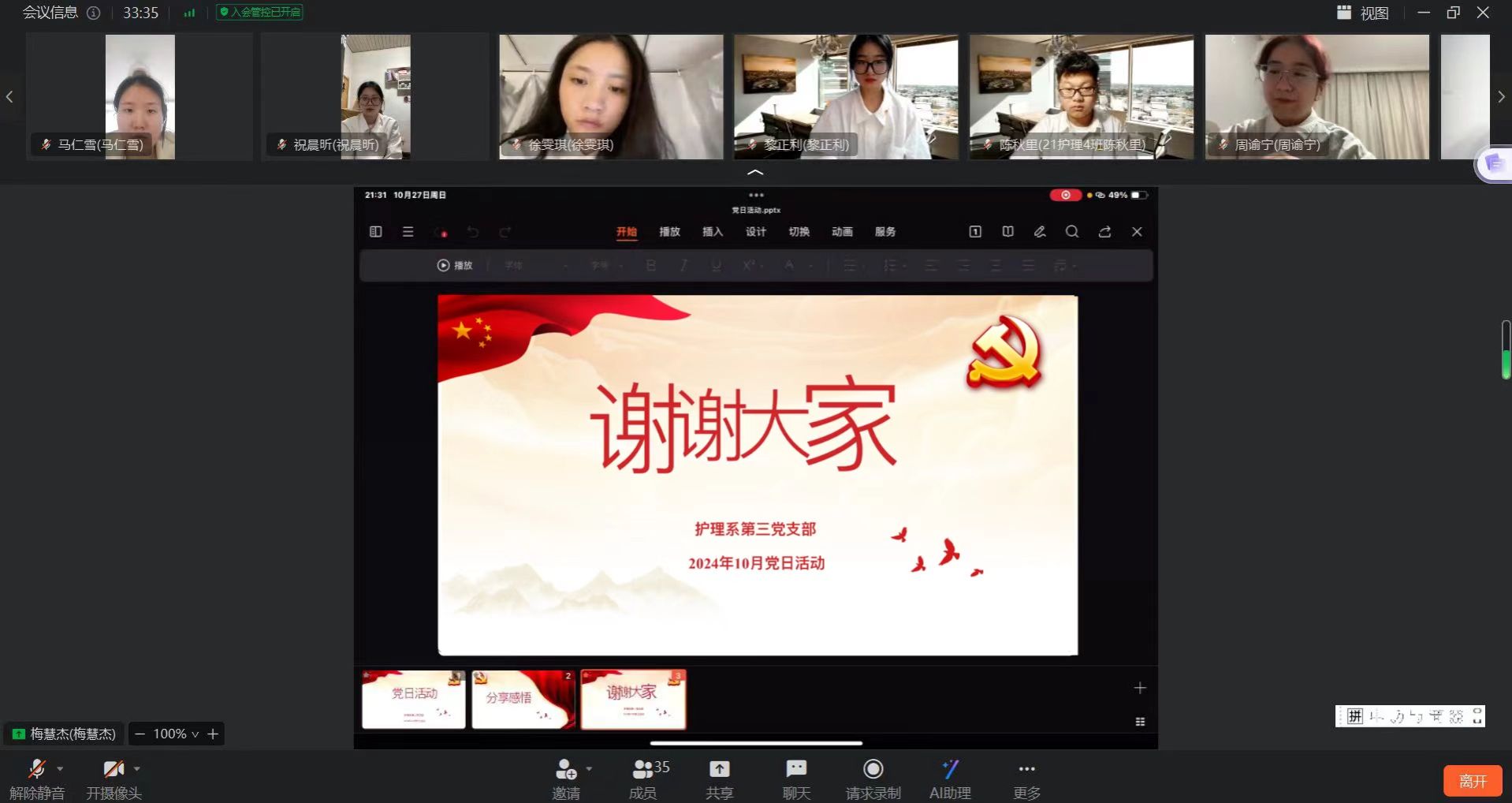Open the 更多 more options menu
1512x803 pixels.
(x=1026, y=769)
